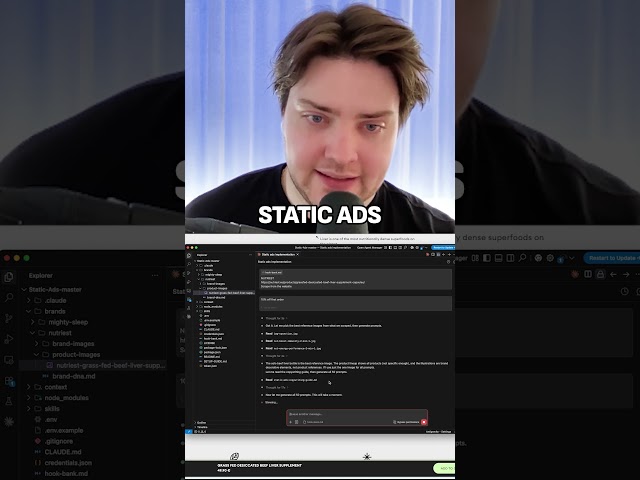Open Testing flask icon in enlarged background bar
640x480 pixels.
pyautogui.click(x=9, y=402)
